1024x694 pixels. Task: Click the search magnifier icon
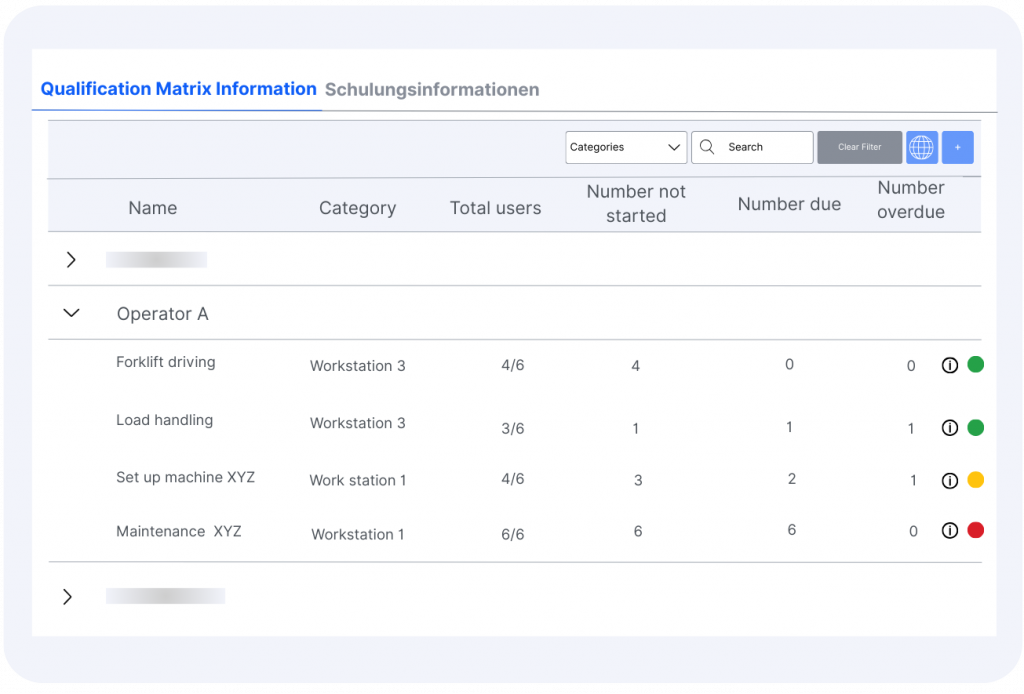707,147
